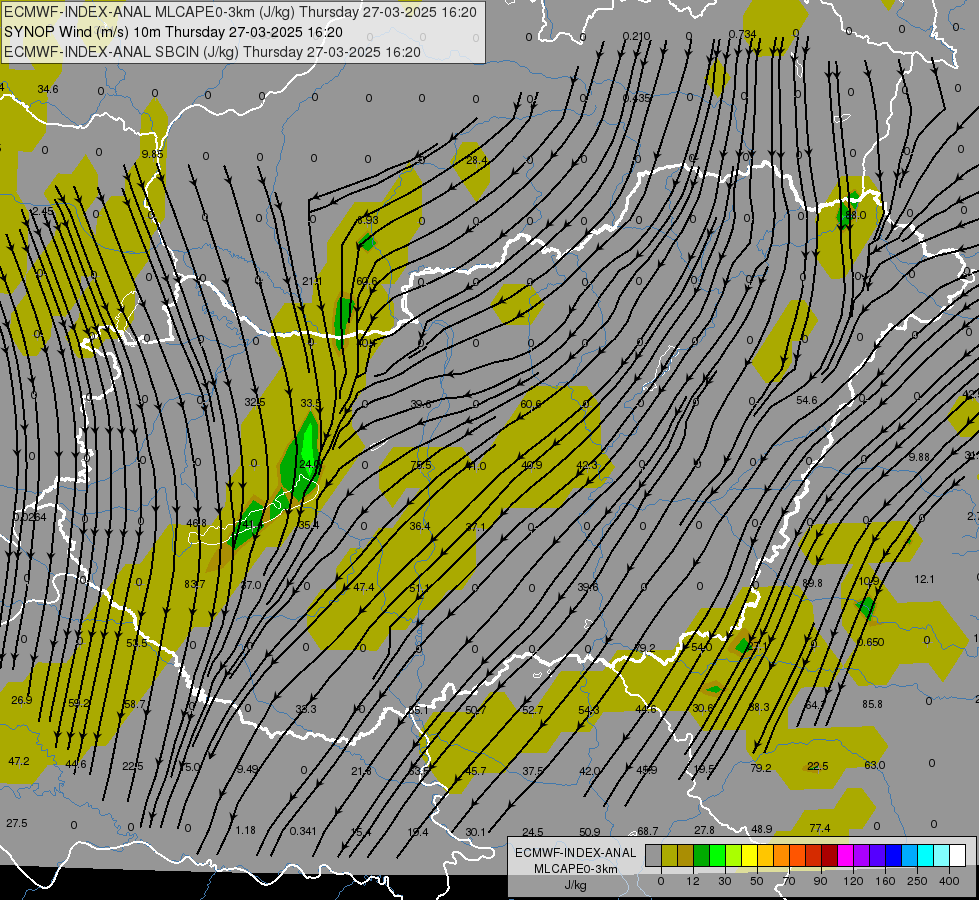
Task: Click the 54.6 map value
Action: (807, 400)
